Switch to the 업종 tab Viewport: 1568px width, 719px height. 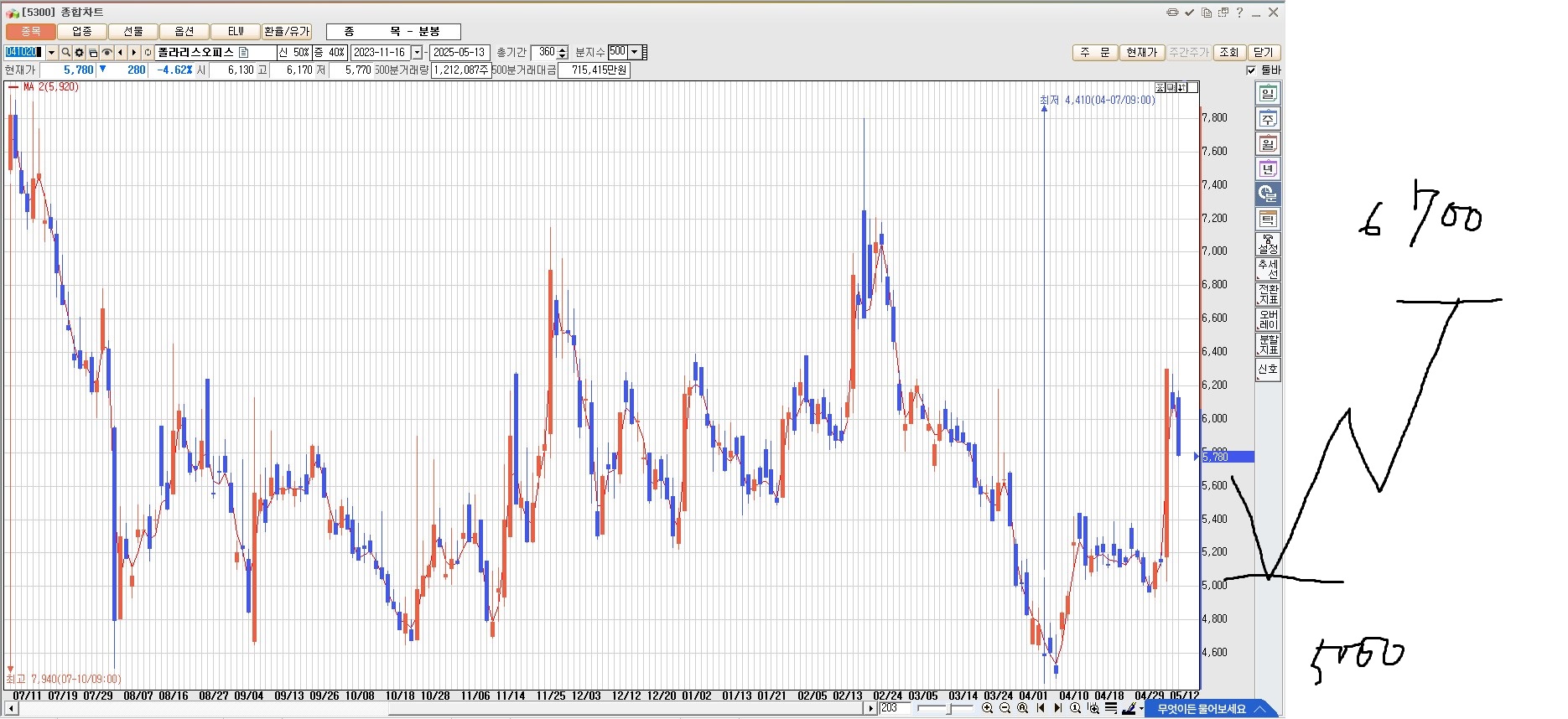[82, 32]
